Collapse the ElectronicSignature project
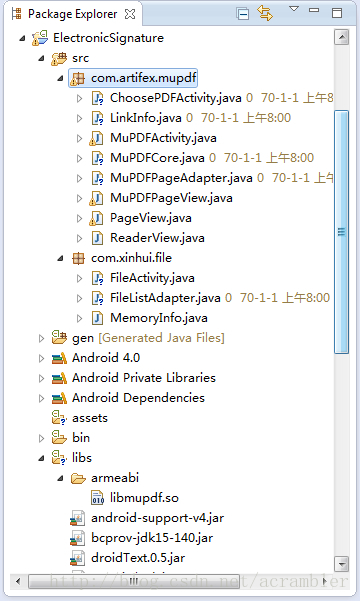 tap(23, 38)
